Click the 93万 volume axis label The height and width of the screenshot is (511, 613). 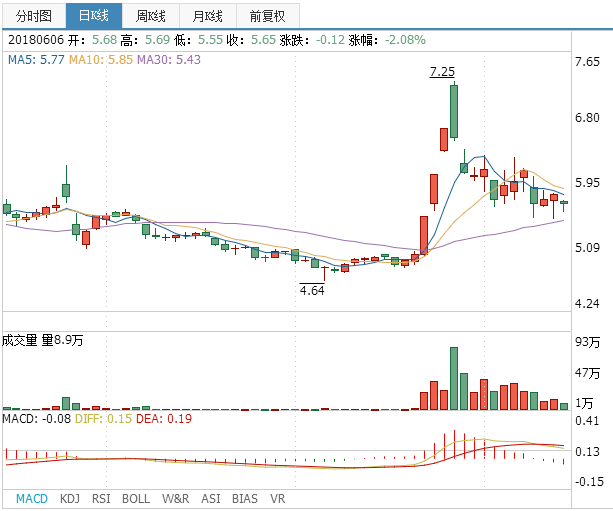(x=587, y=342)
